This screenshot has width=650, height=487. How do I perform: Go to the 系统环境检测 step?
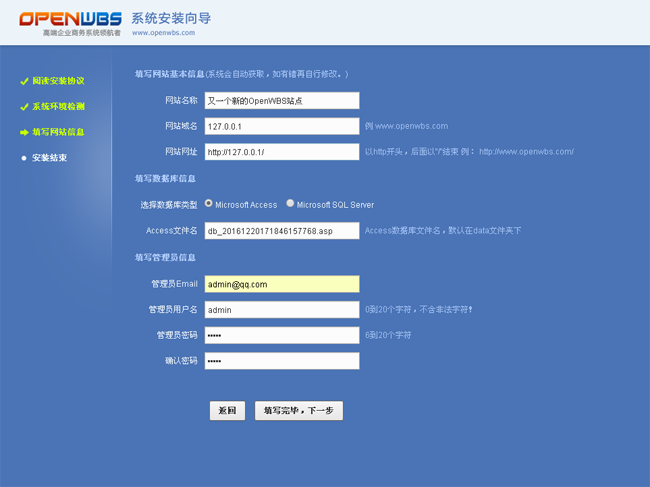point(58,107)
